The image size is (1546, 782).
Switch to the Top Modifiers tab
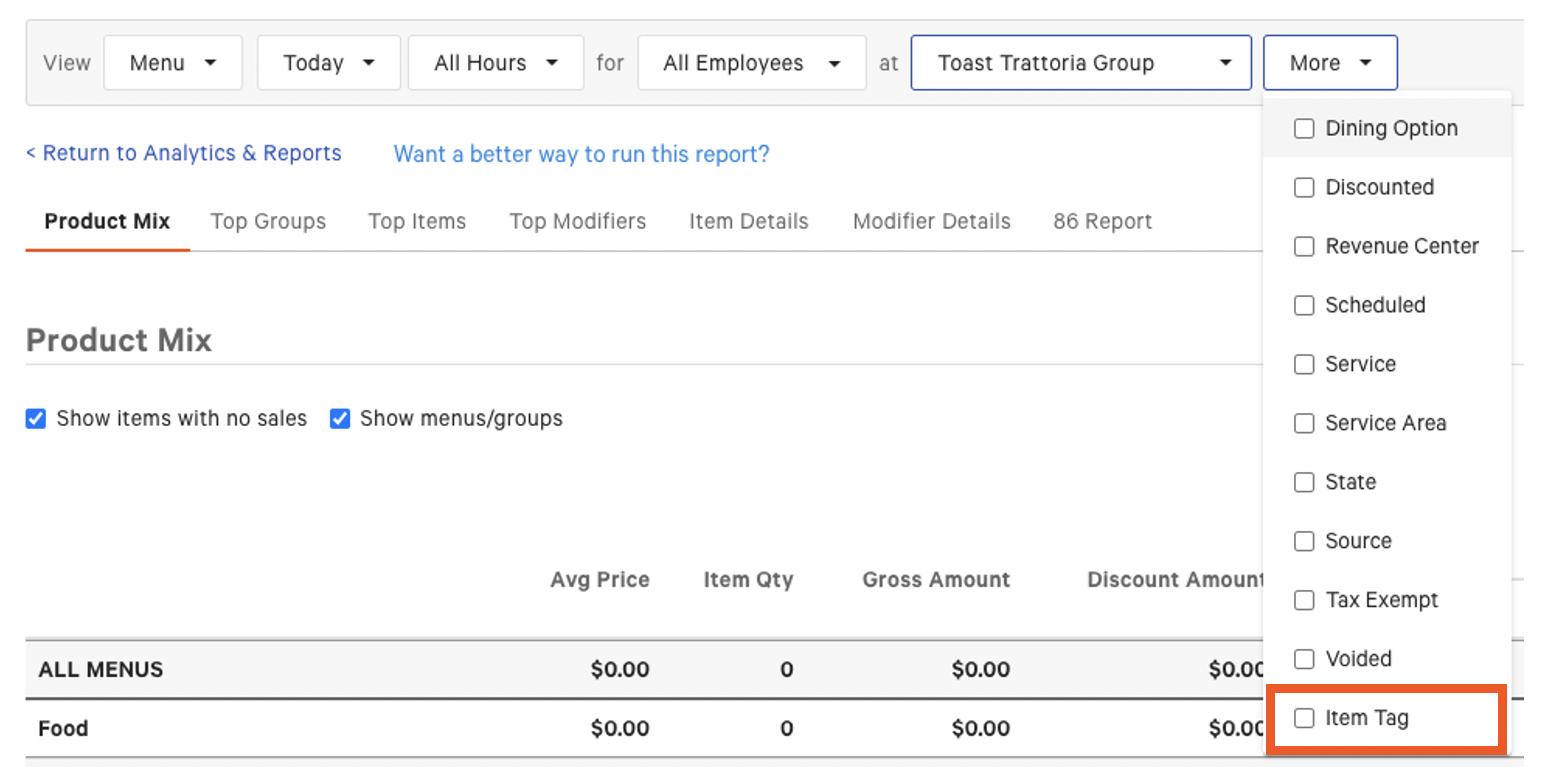coord(578,221)
